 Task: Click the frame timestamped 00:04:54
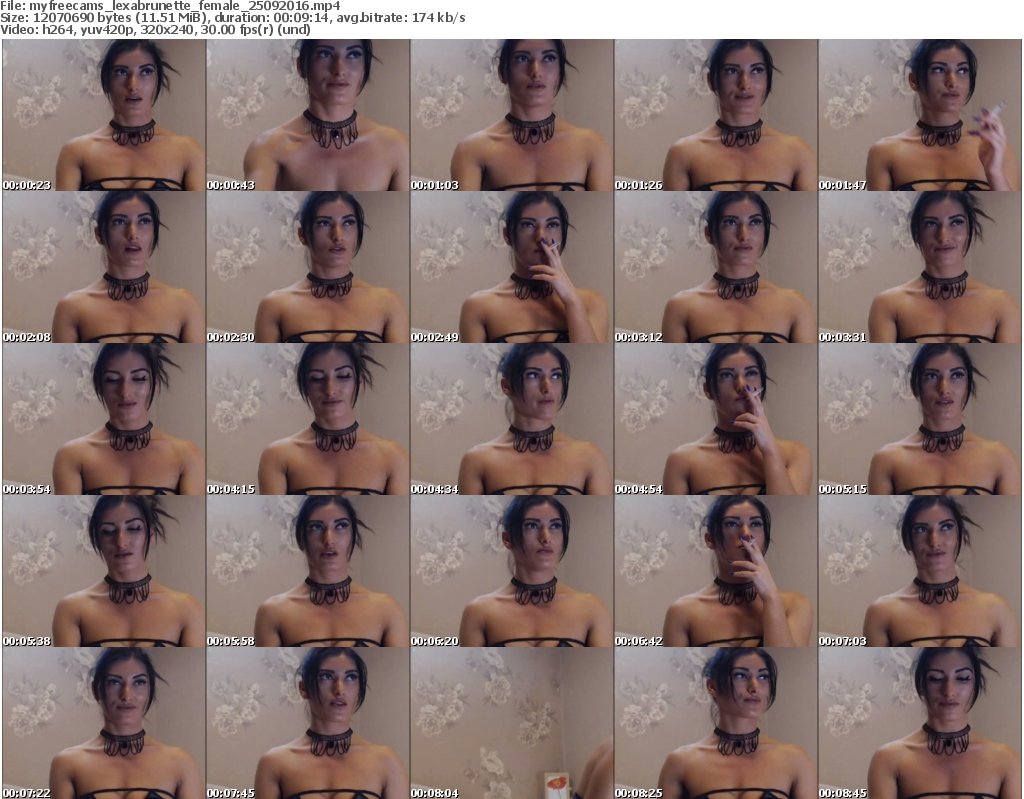pyautogui.click(x=716, y=419)
